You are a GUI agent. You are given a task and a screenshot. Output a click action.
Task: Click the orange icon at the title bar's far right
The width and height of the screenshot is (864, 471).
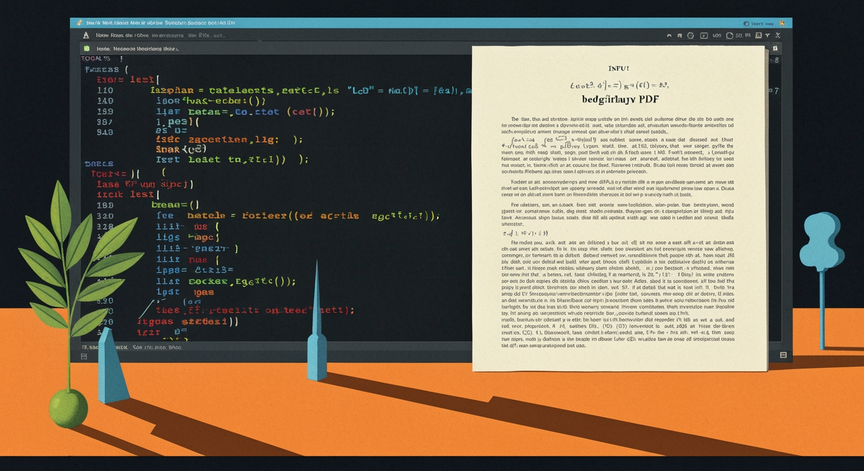point(782,23)
